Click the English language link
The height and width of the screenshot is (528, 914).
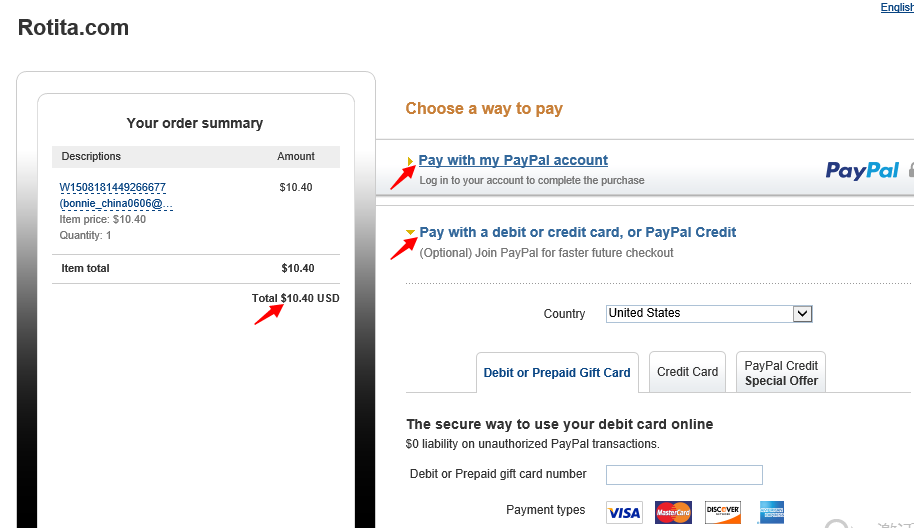(897, 7)
